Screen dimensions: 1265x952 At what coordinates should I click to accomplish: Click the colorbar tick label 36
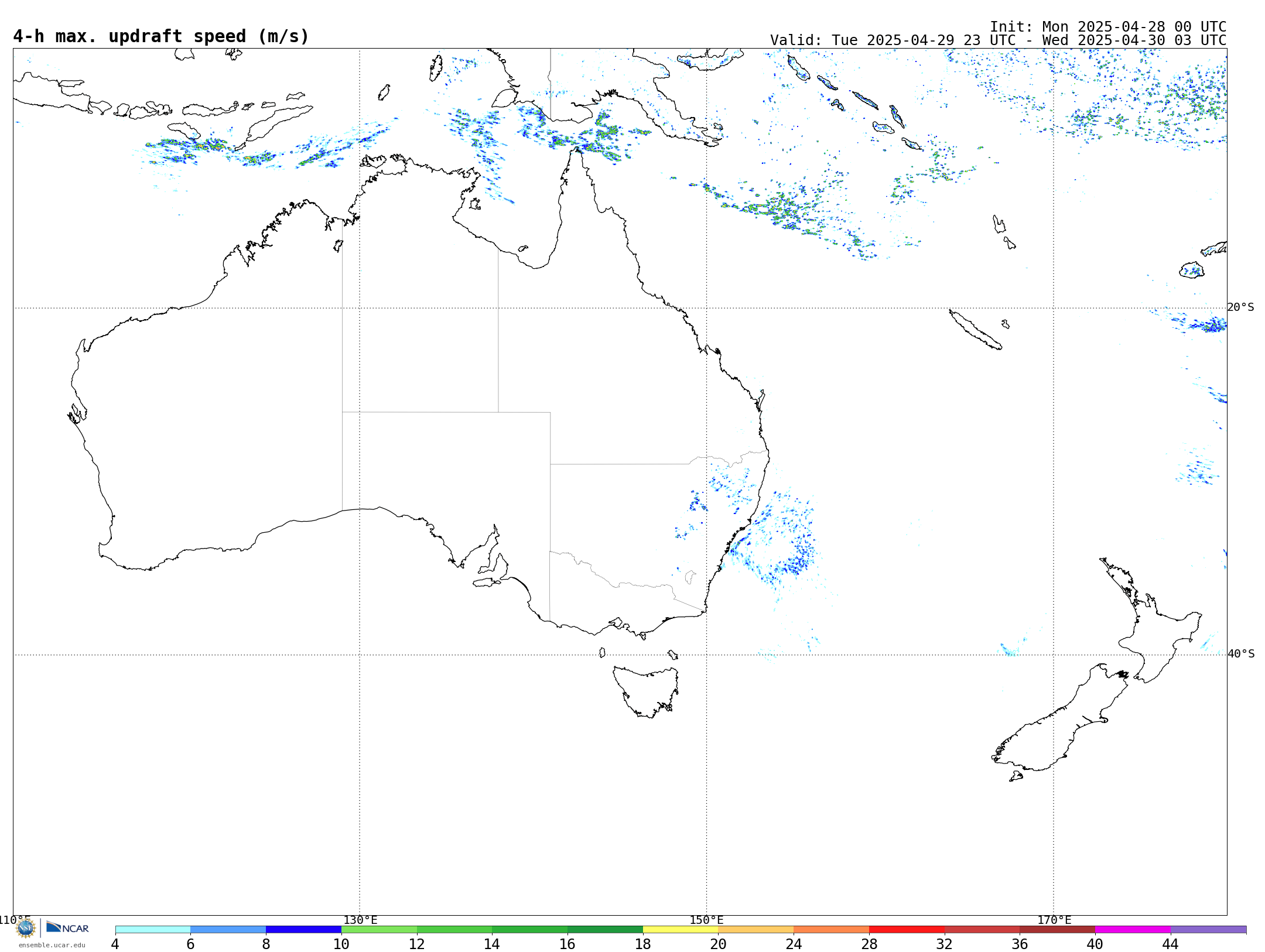point(1020,944)
